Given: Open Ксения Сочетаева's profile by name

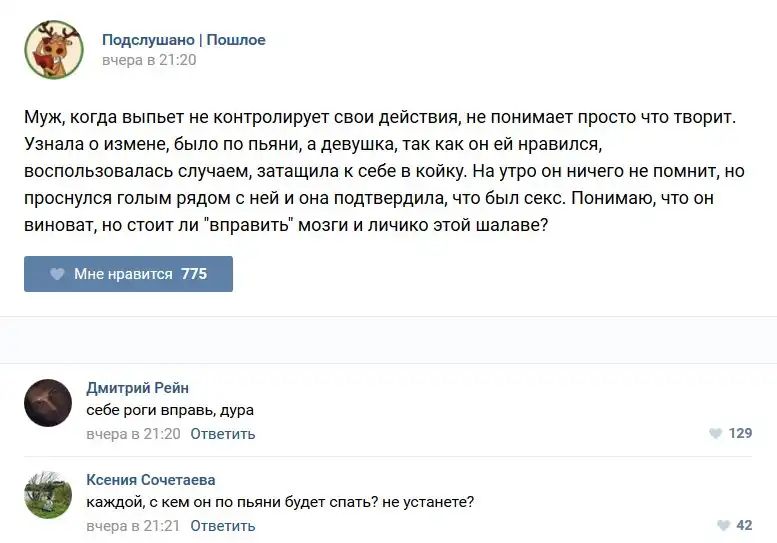Looking at the screenshot, I should click(151, 480).
